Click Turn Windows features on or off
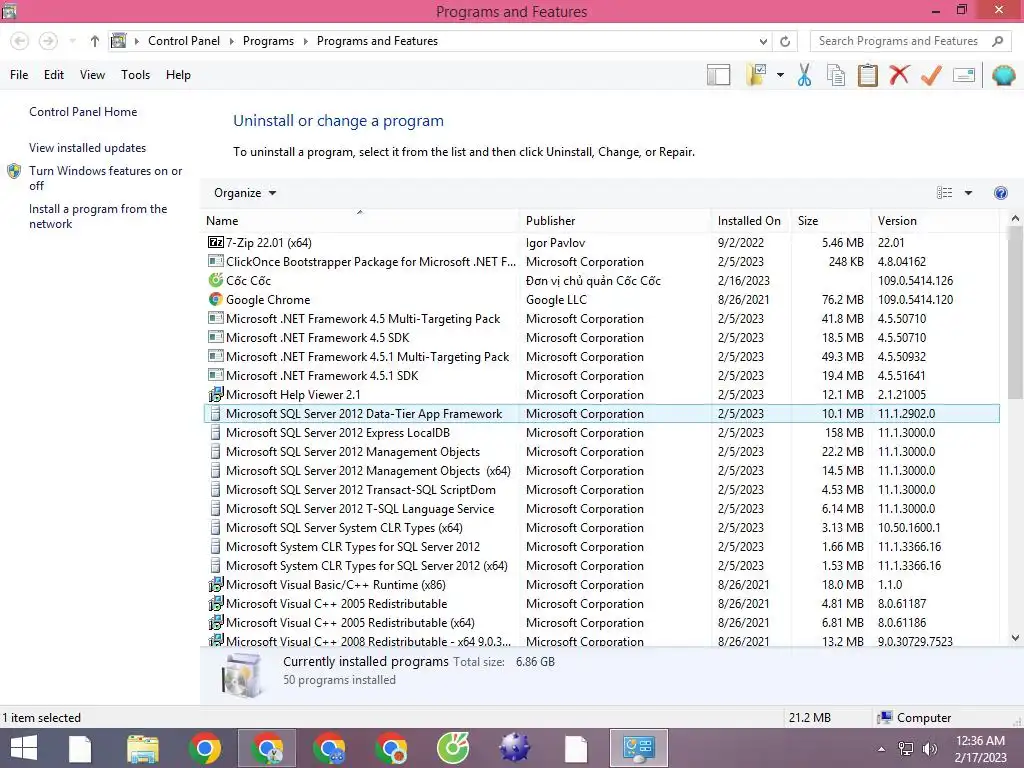The image size is (1024, 768). pyautogui.click(x=105, y=178)
